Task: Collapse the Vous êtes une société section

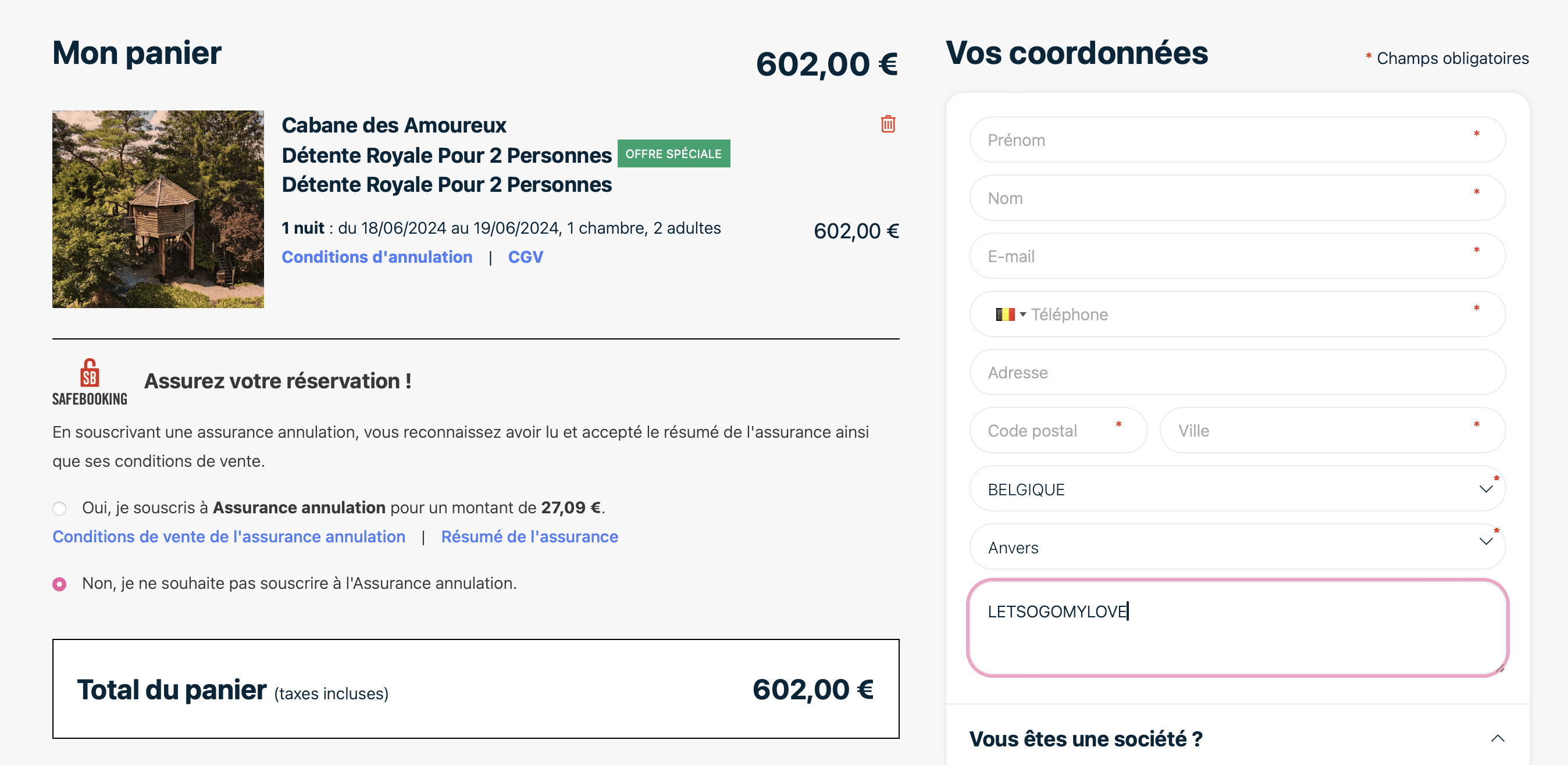Action: (x=1497, y=739)
